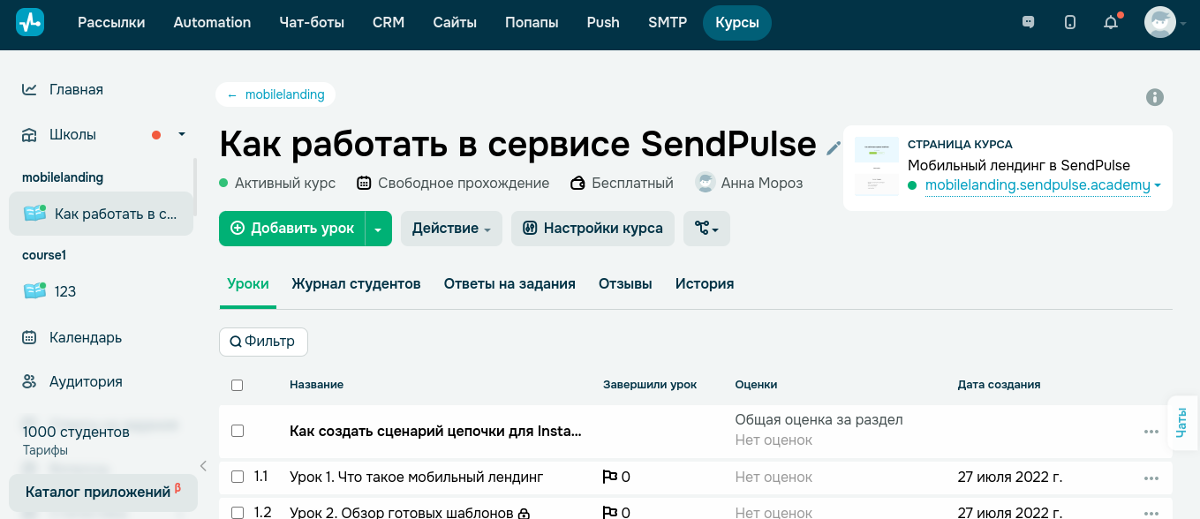Expand the Школы sidebar section
The image size is (1200, 519).
[x=182, y=134]
